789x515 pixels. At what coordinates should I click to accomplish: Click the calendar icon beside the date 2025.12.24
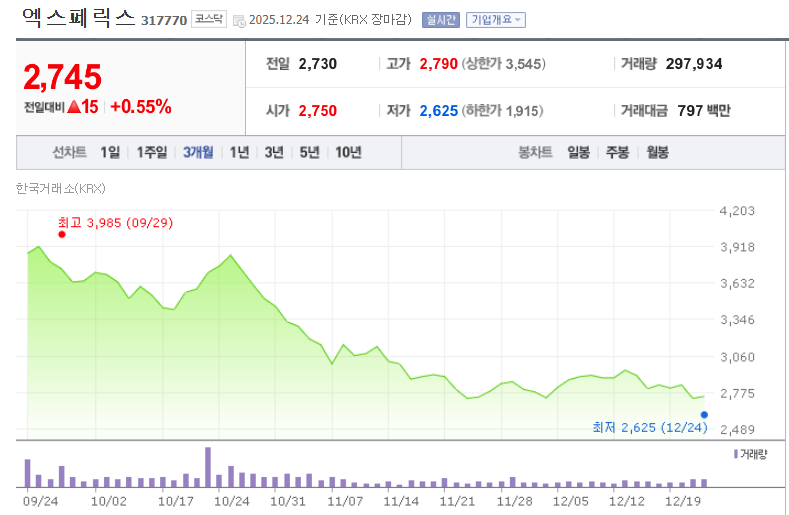point(239,21)
